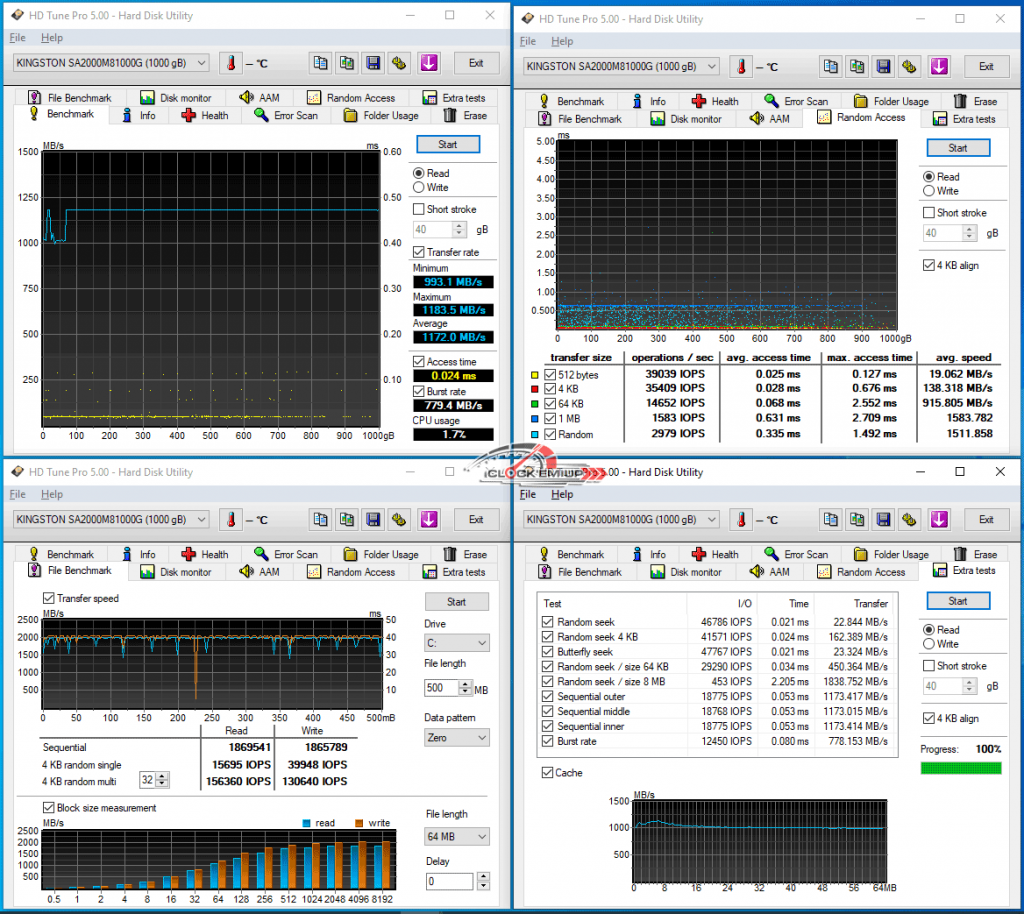Open the File length dropdown showing 64 MB
This screenshot has height=914, width=1024.
click(457, 836)
